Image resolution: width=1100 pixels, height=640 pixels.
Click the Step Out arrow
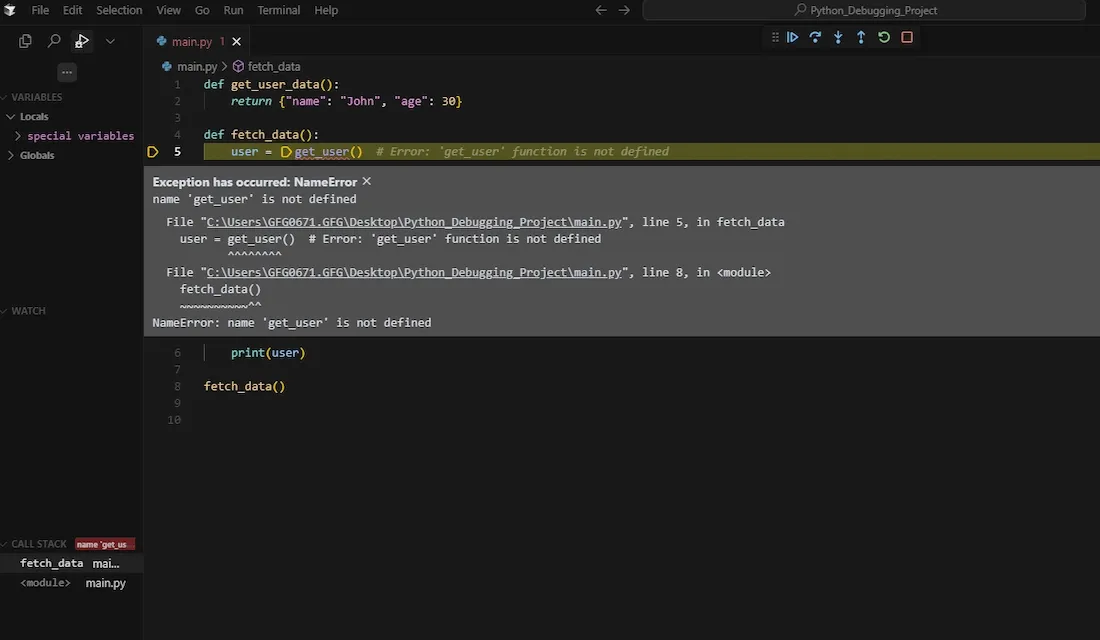tap(861, 37)
